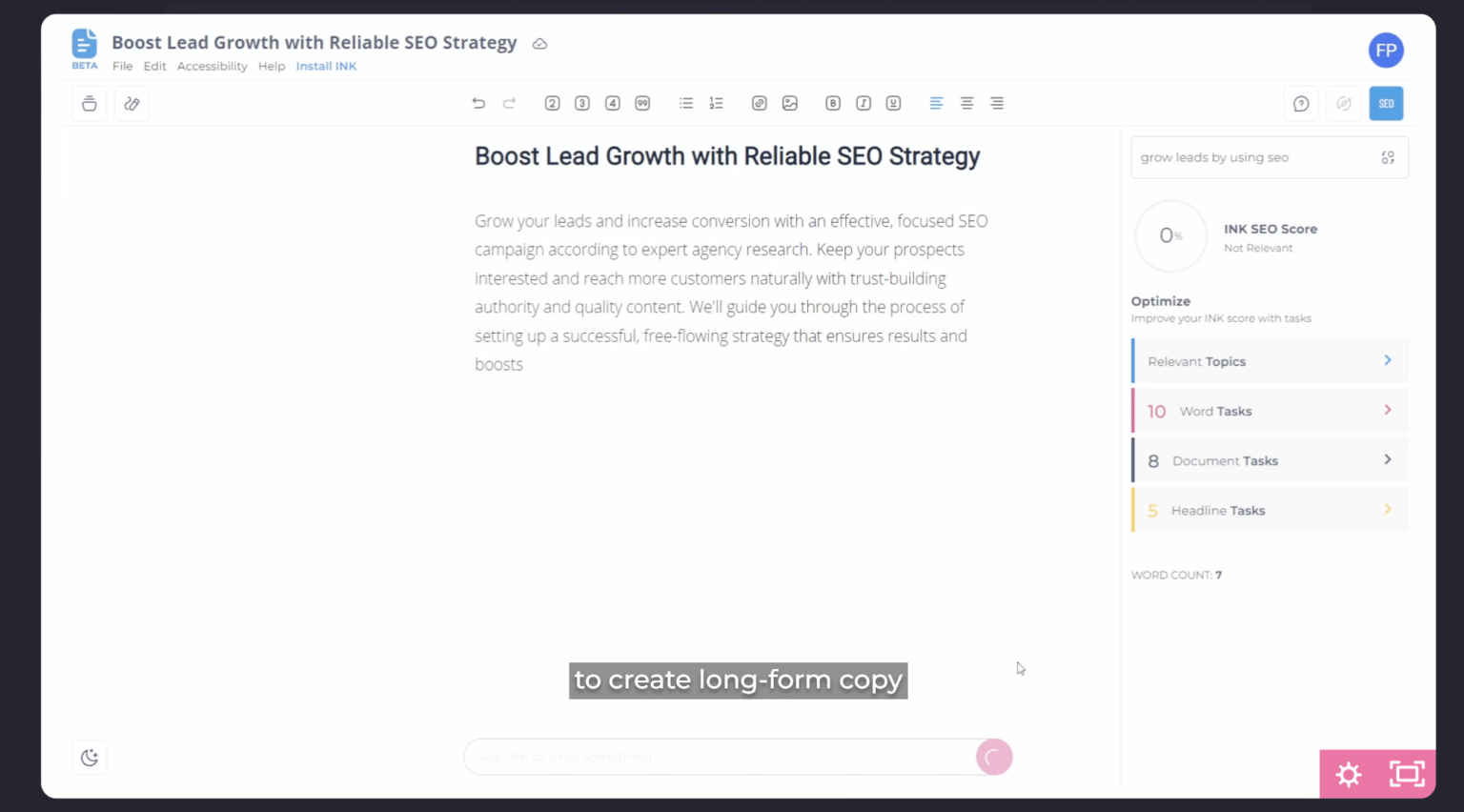Screen dimensions: 1464x812
Task: Click the INK SEO Score circle
Action: [x=1170, y=235]
